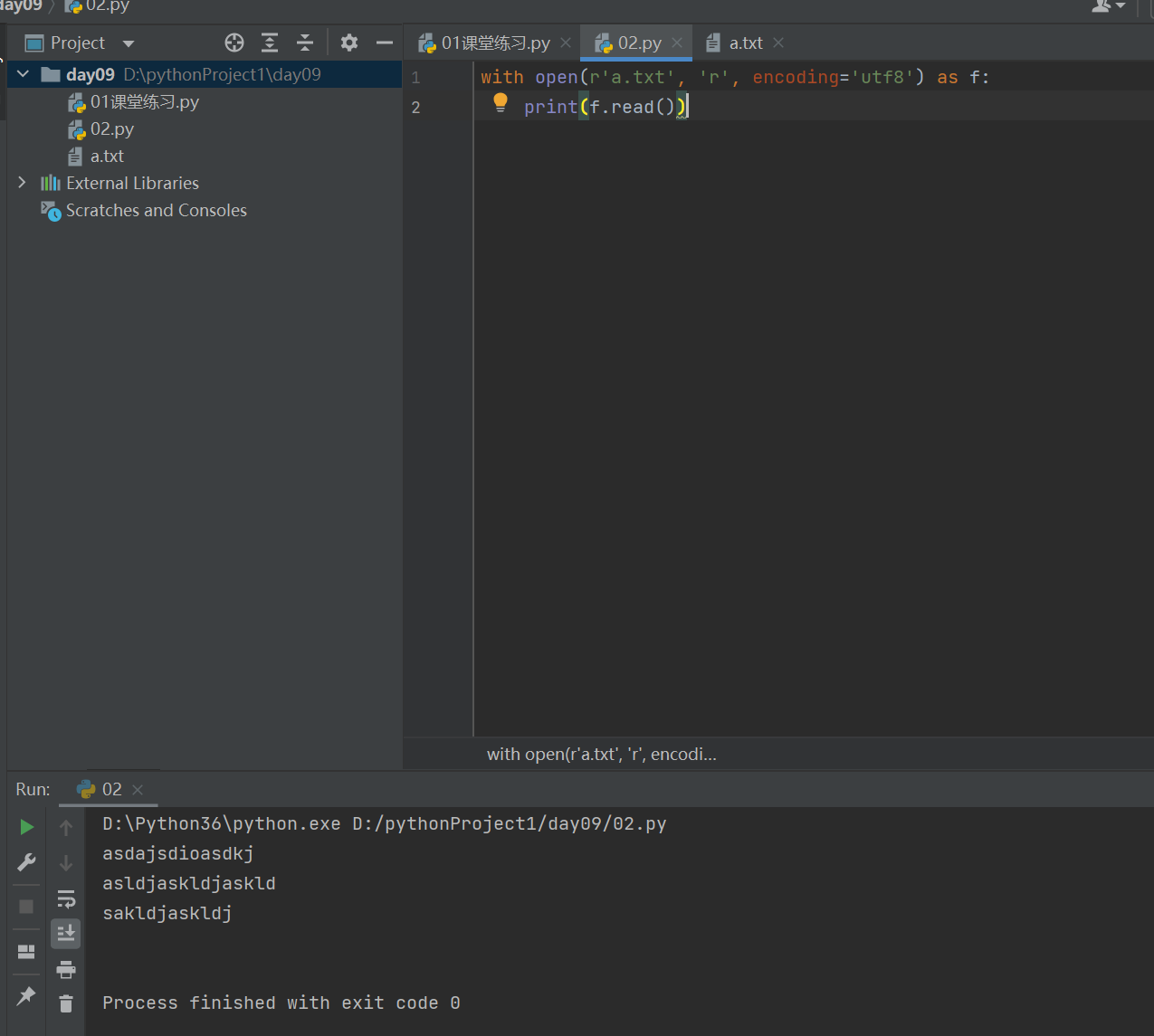The image size is (1154, 1036).
Task: Click the Locate/Select Opened File crosshair icon
Action: (x=234, y=43)
